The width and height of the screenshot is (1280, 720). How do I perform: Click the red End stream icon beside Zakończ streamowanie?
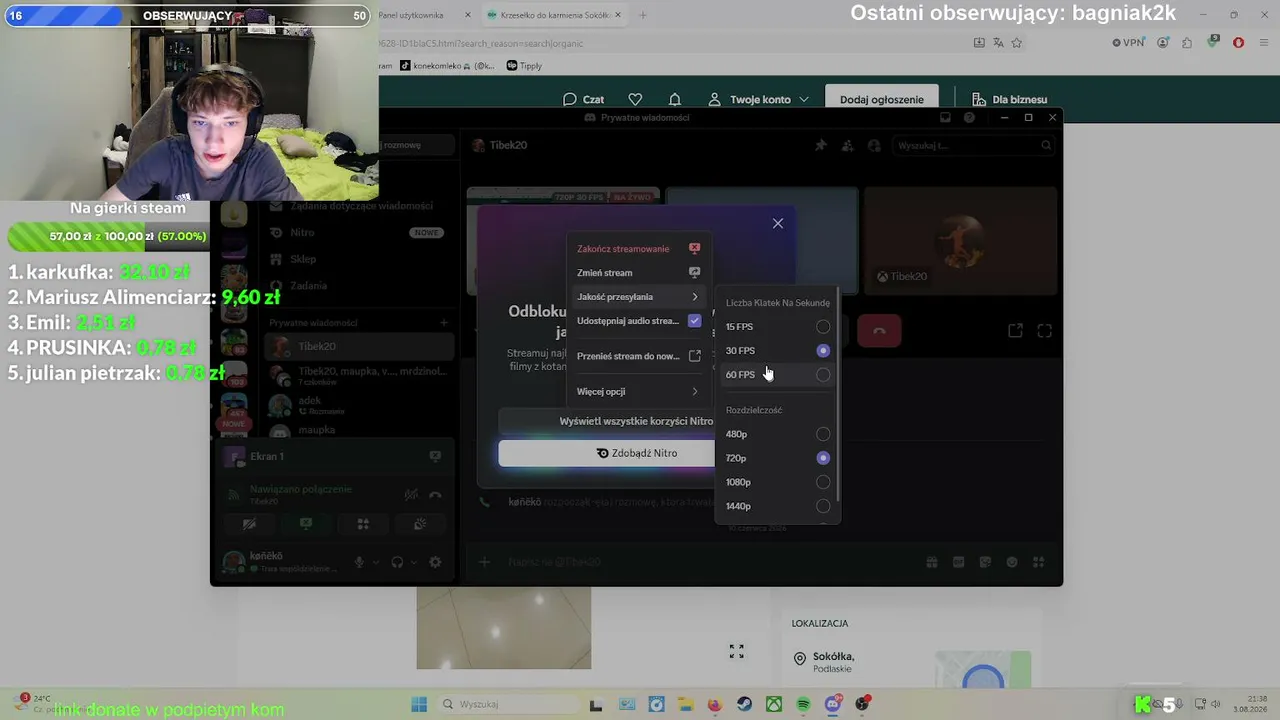(x=694, y=248)
